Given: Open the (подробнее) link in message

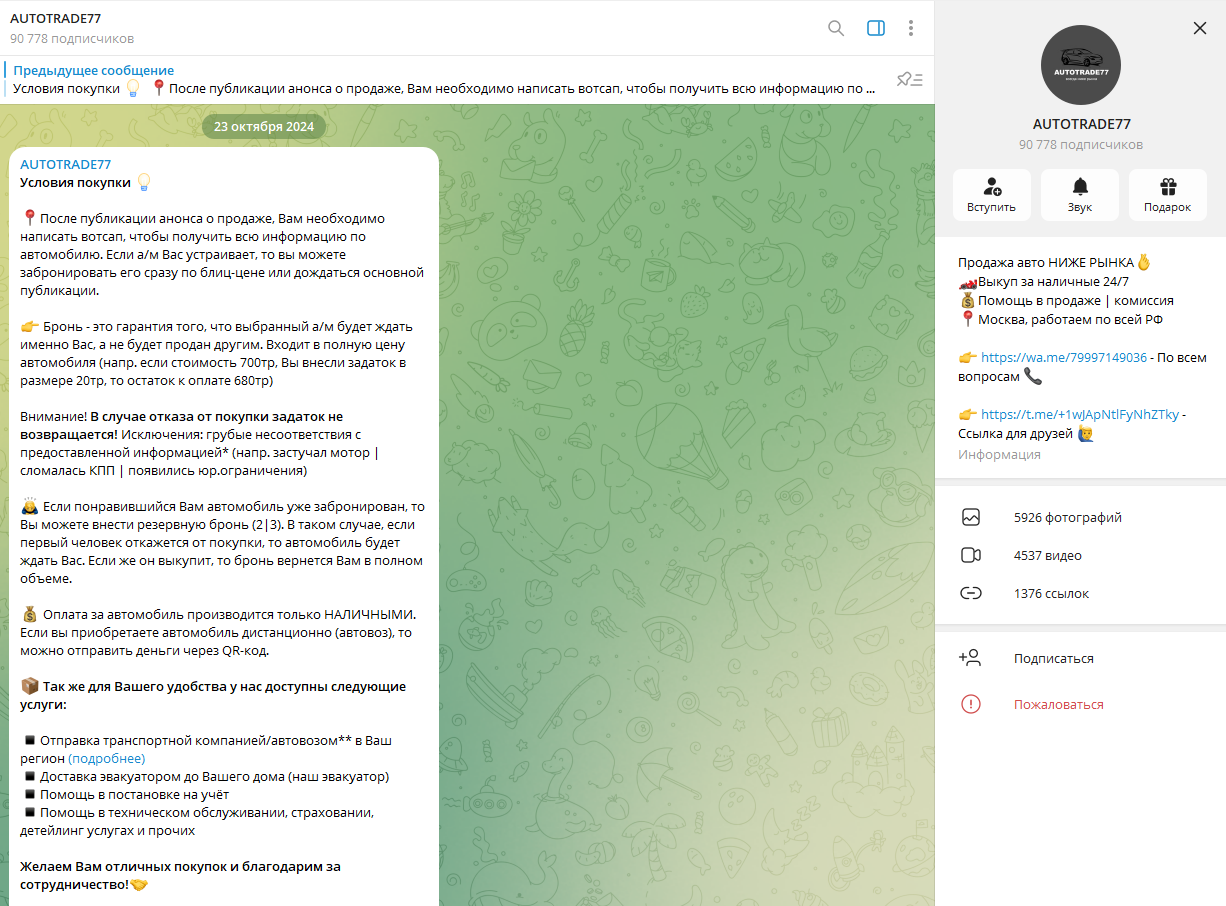Looking at the screenshot, I should tap(107, 759).
